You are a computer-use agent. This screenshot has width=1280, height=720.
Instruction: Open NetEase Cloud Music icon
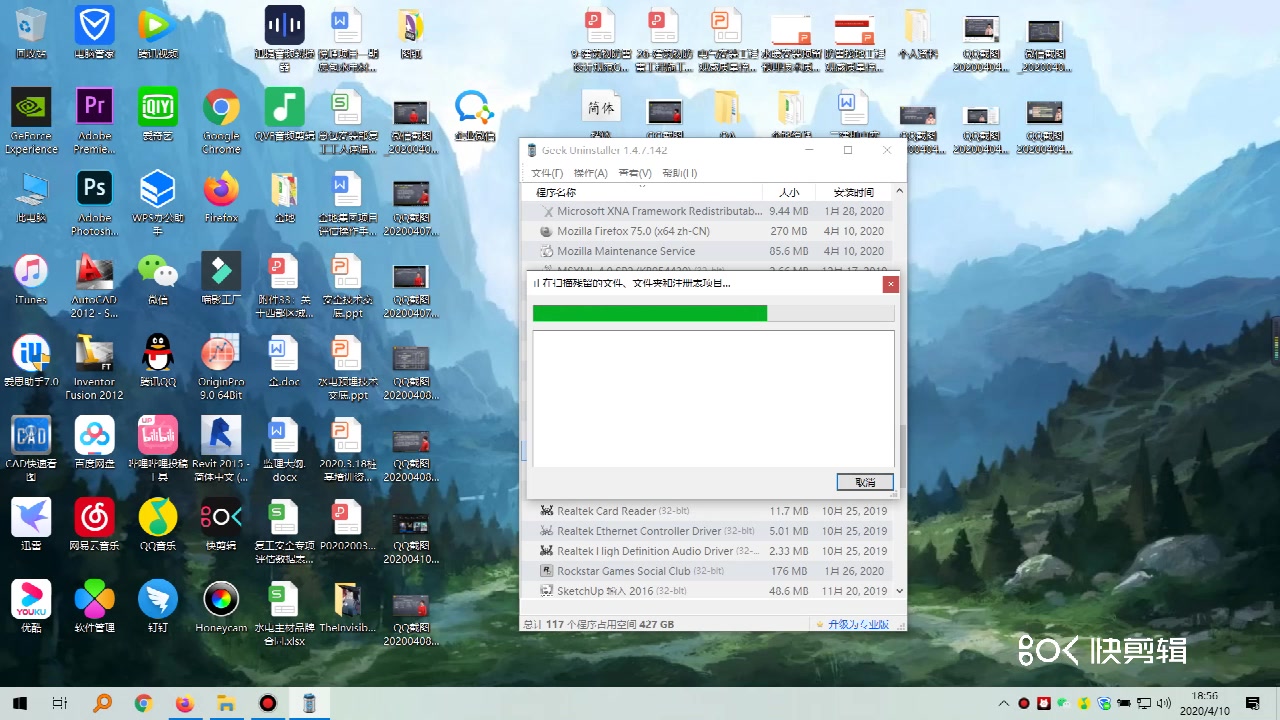(94, 523)
